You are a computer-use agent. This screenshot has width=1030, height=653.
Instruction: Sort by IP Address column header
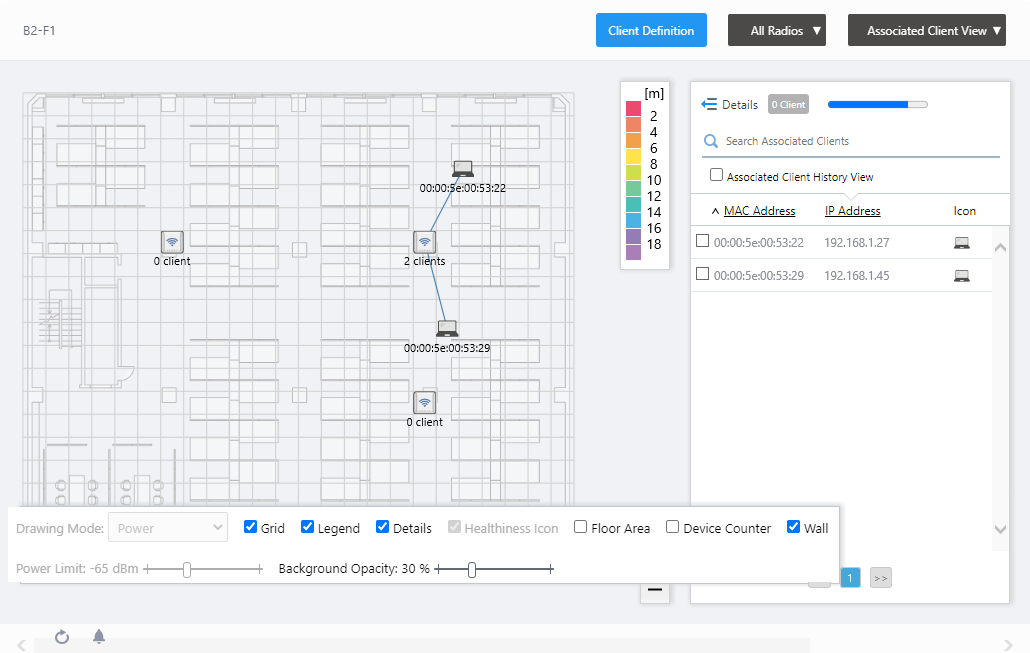click(852, 211)
